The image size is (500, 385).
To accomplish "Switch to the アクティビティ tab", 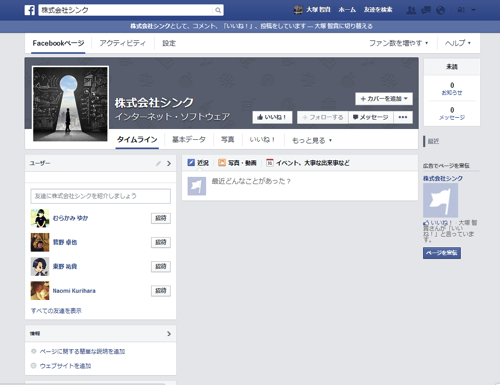I will (x=122, y=43).
